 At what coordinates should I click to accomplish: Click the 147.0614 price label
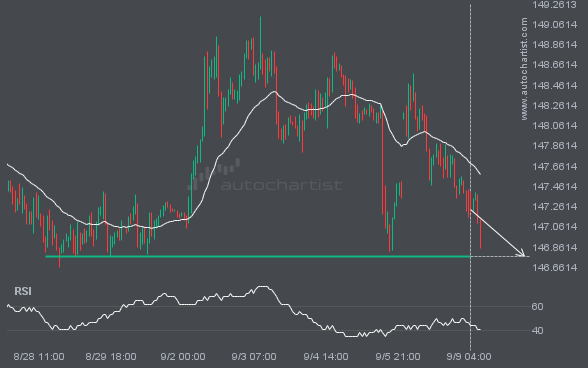point(554,227)
